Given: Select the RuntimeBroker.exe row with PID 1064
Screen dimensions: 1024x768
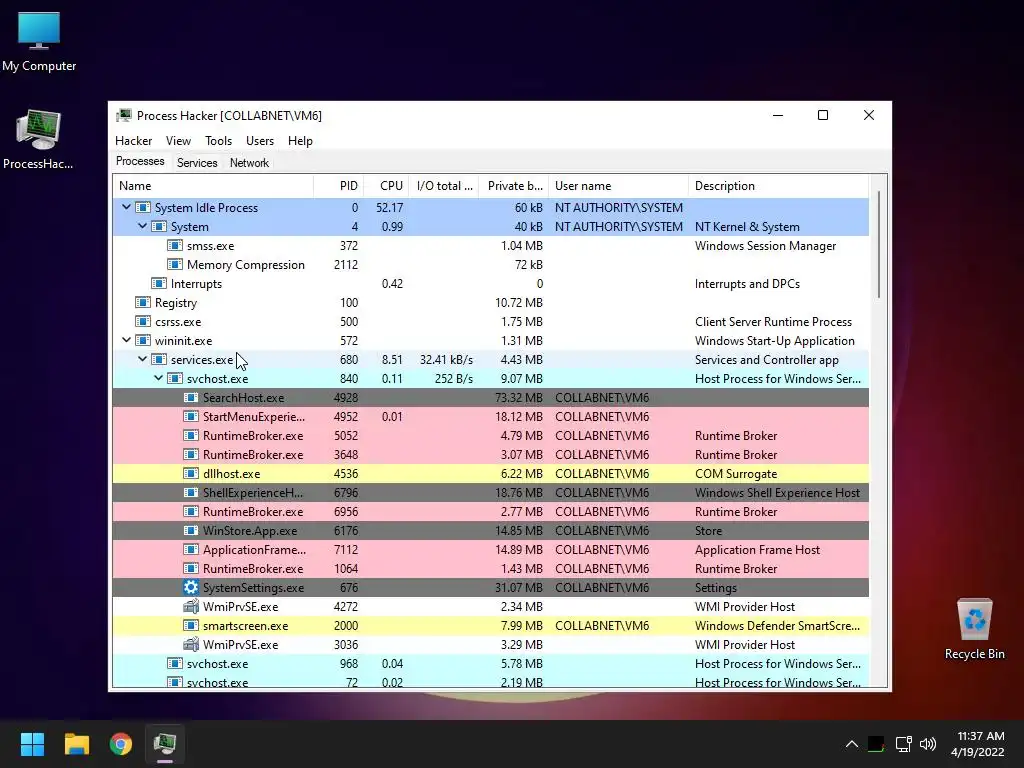Looking at the screenshot, I should click(x=490, y=568).
